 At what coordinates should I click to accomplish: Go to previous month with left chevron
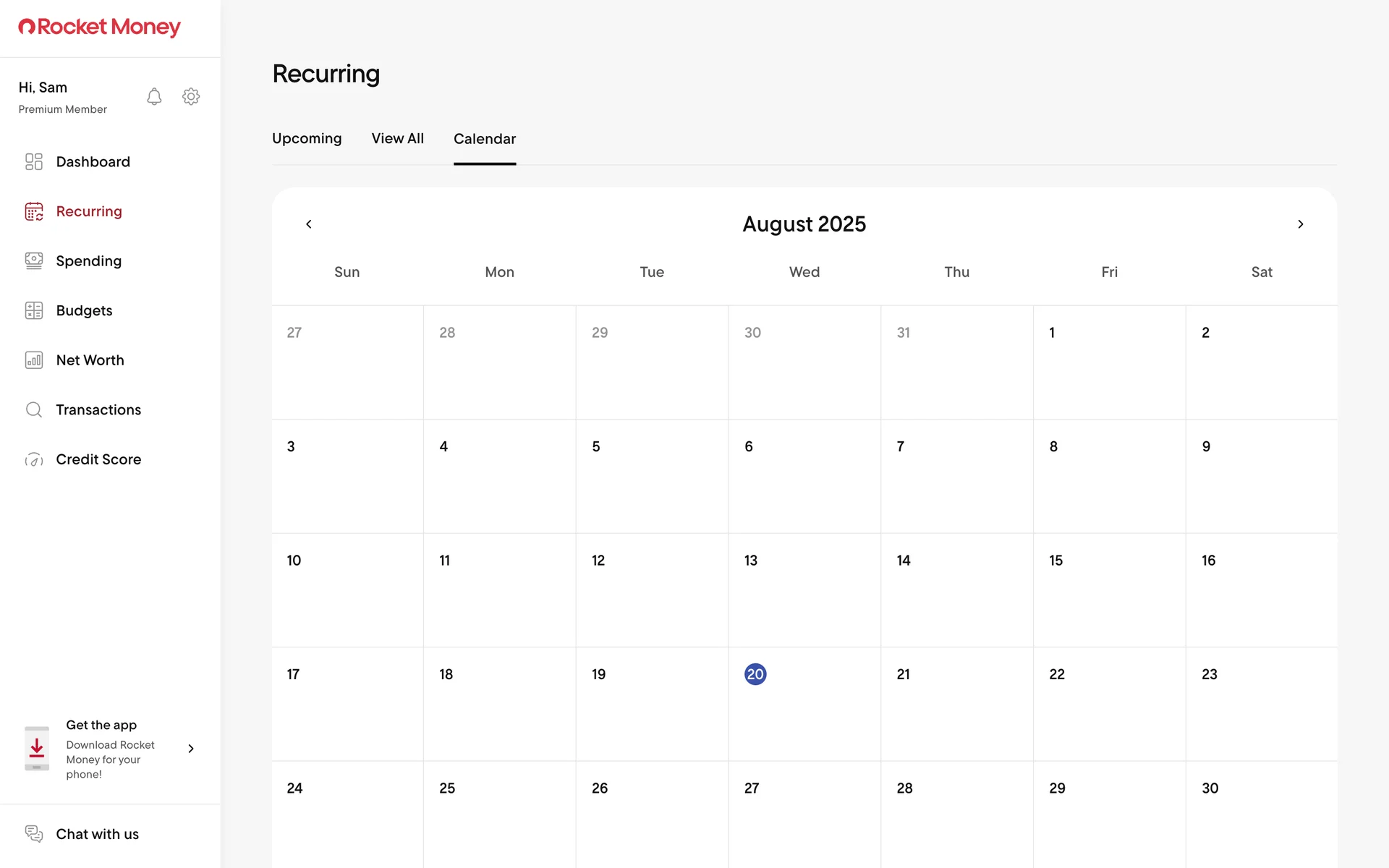point(309,224)
